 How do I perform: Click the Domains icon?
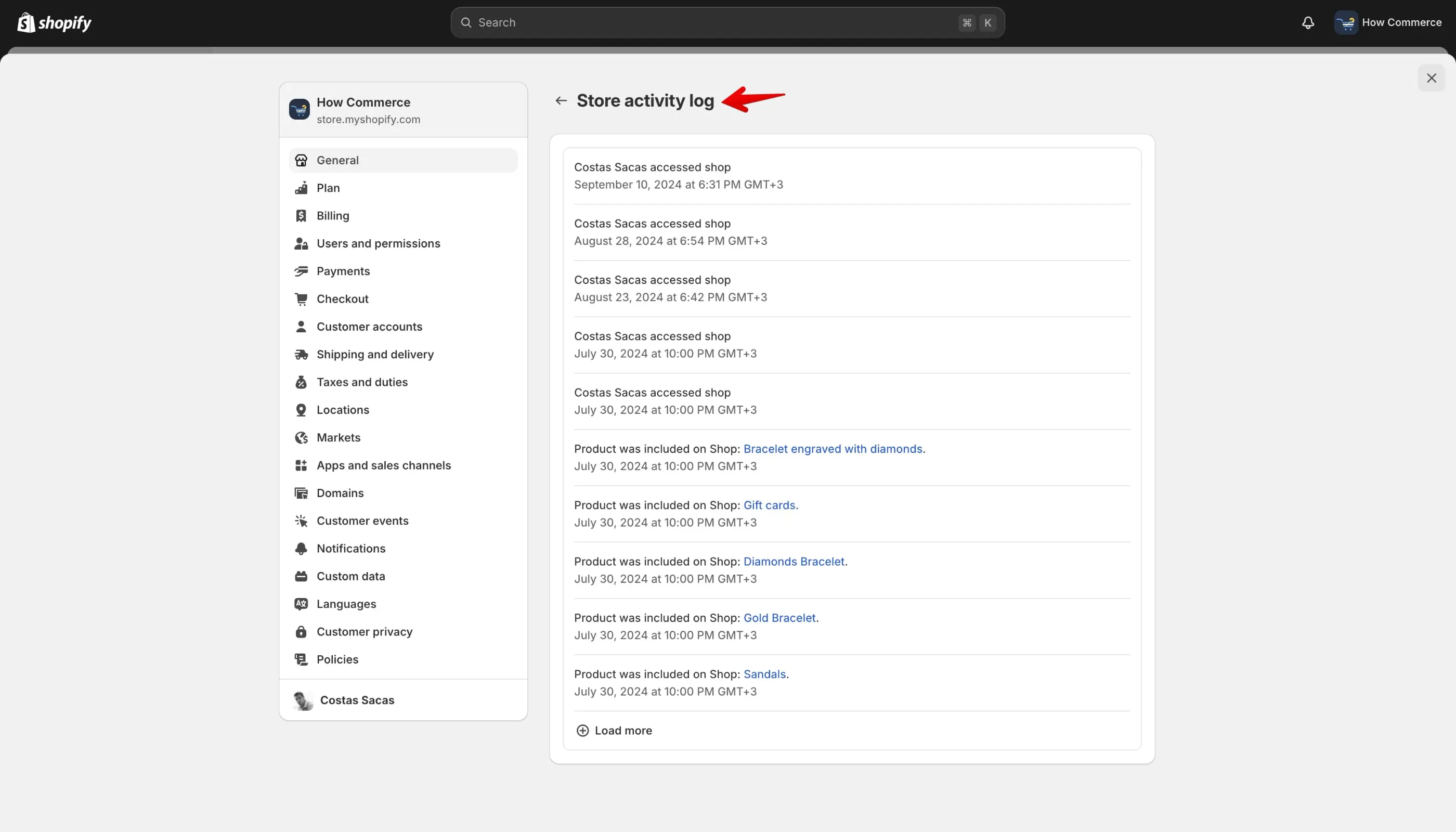[x=301, y=493]
